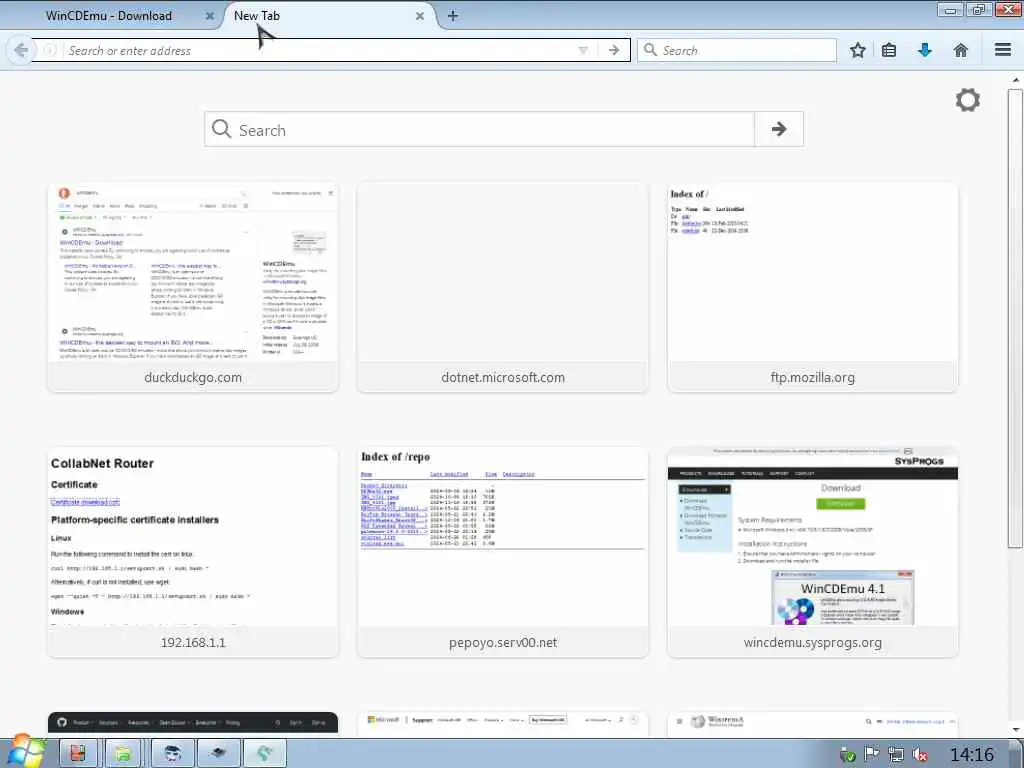Submit search with the arrow button
Viewport: 1024px width, 768px height.
(778, 129)
